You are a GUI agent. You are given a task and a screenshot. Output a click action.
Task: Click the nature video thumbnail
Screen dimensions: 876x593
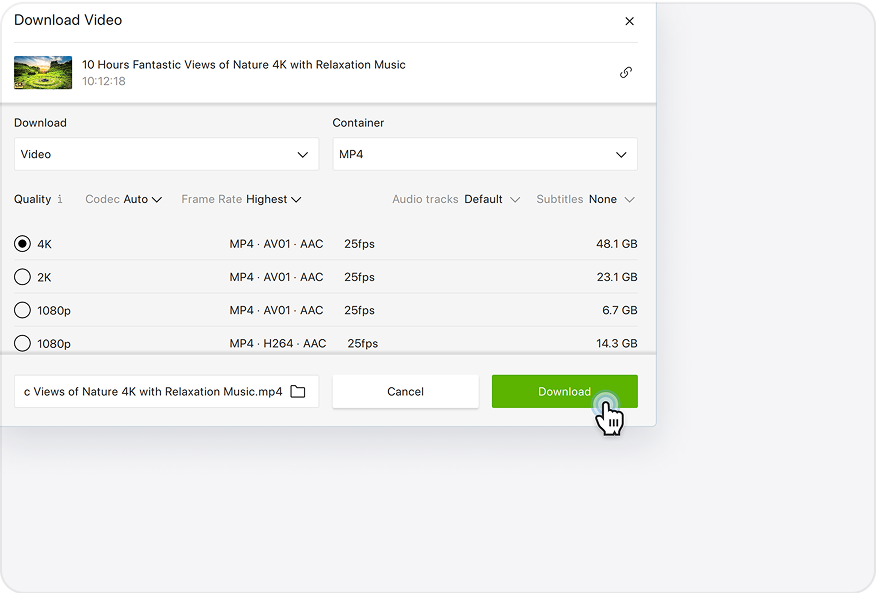(43, 72)
